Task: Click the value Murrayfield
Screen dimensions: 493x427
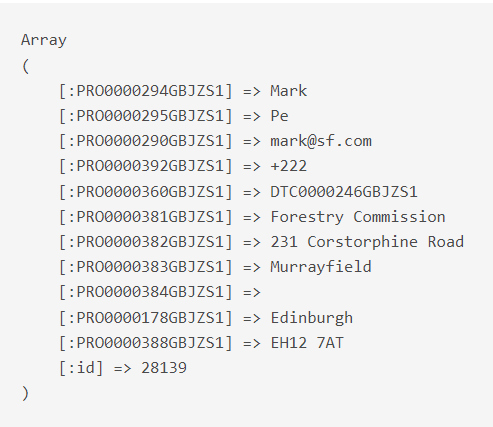Action: (321, 267)
